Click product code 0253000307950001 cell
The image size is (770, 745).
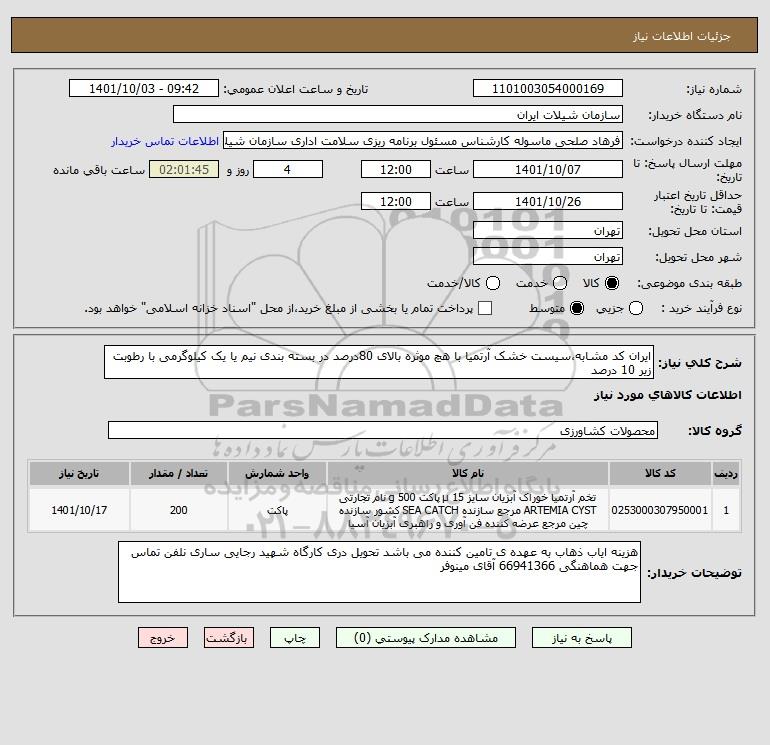click(x=660, y=510)
